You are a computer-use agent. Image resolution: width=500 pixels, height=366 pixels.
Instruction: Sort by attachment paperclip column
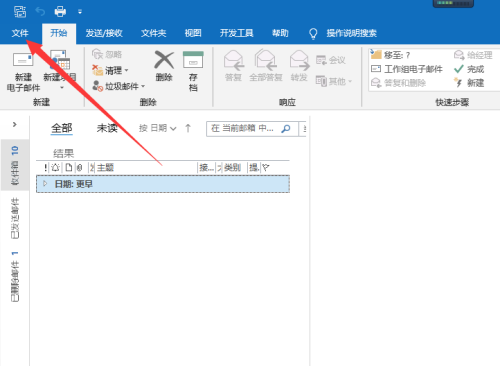coord(79,167)
